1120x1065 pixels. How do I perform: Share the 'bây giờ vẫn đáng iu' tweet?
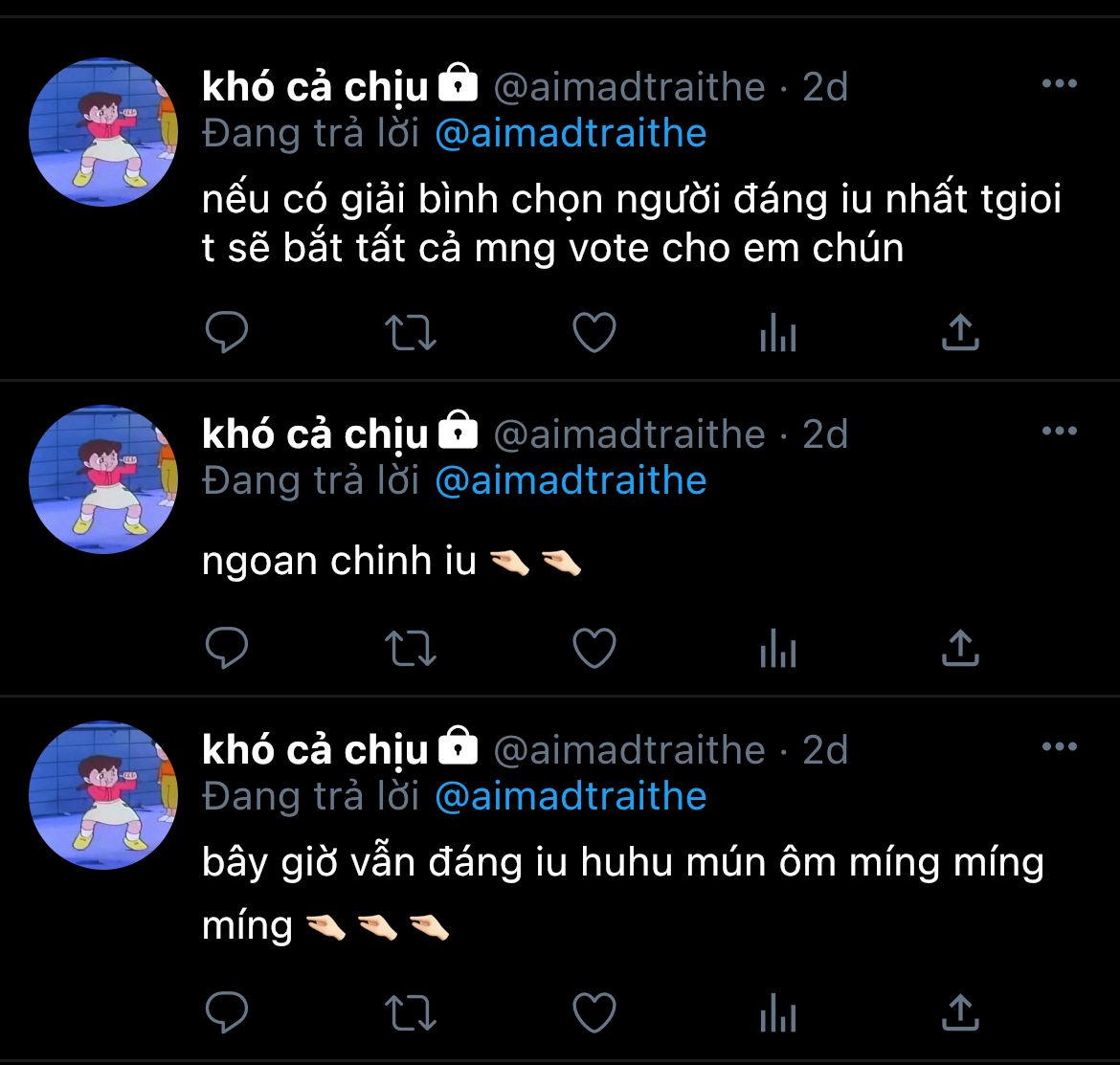[960, 1011]
